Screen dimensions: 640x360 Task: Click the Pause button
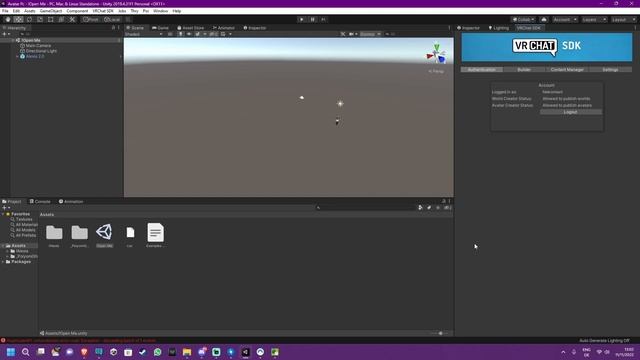tap(313, 19)
